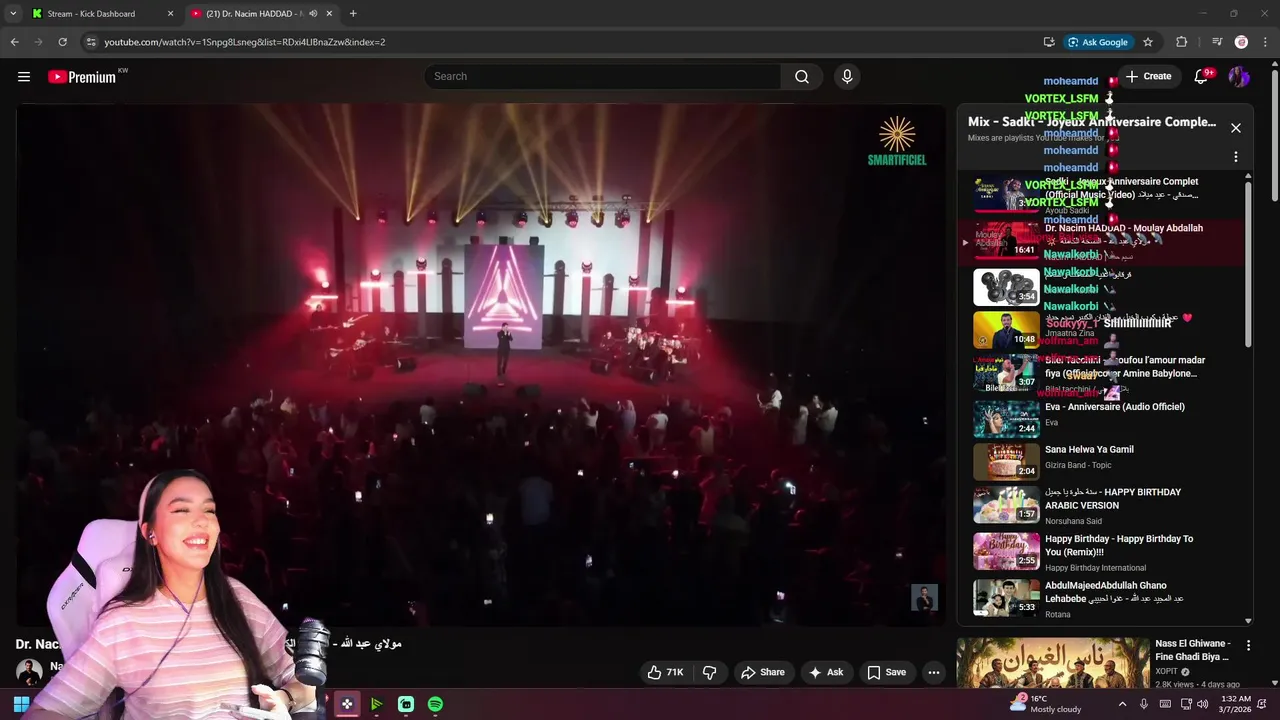The width and height of the screenshot is (1280, 720).
Task: Open the Mix playlist options menu
Action: point(1236,157)
